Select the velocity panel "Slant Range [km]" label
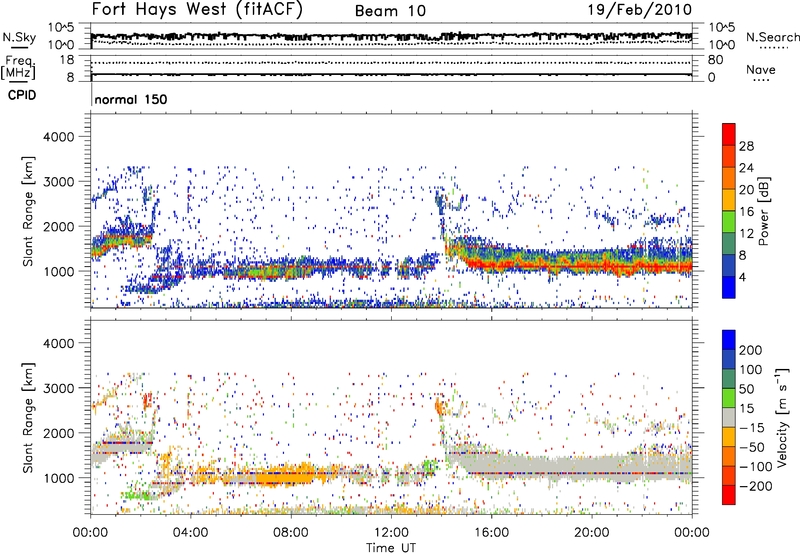The image size is (800, 554). (x=28, y=418)
